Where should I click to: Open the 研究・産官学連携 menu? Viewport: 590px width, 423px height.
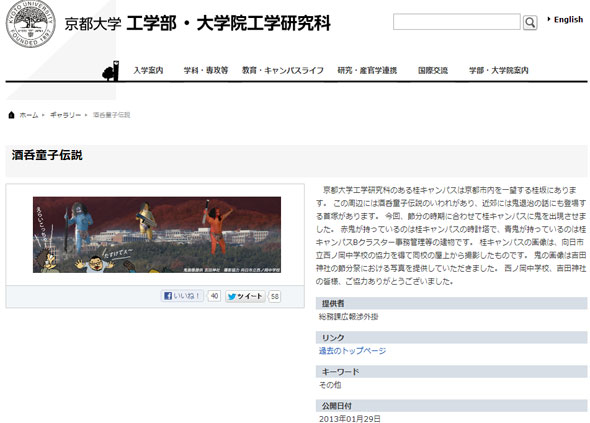tap(367, 70)
